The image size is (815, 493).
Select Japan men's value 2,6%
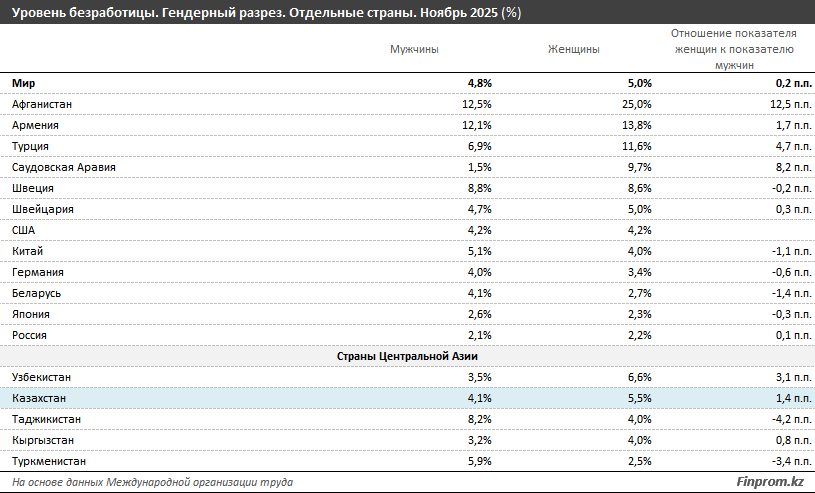point(480,314)
